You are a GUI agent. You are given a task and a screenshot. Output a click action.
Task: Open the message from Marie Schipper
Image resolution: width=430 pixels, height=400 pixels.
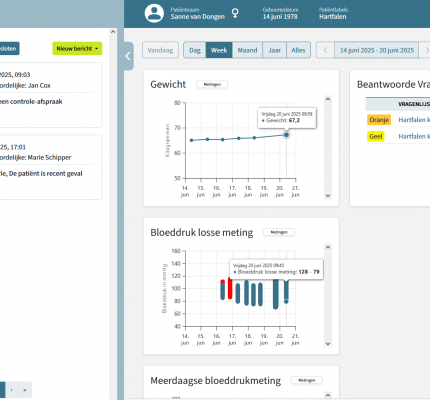coord(51,167)
